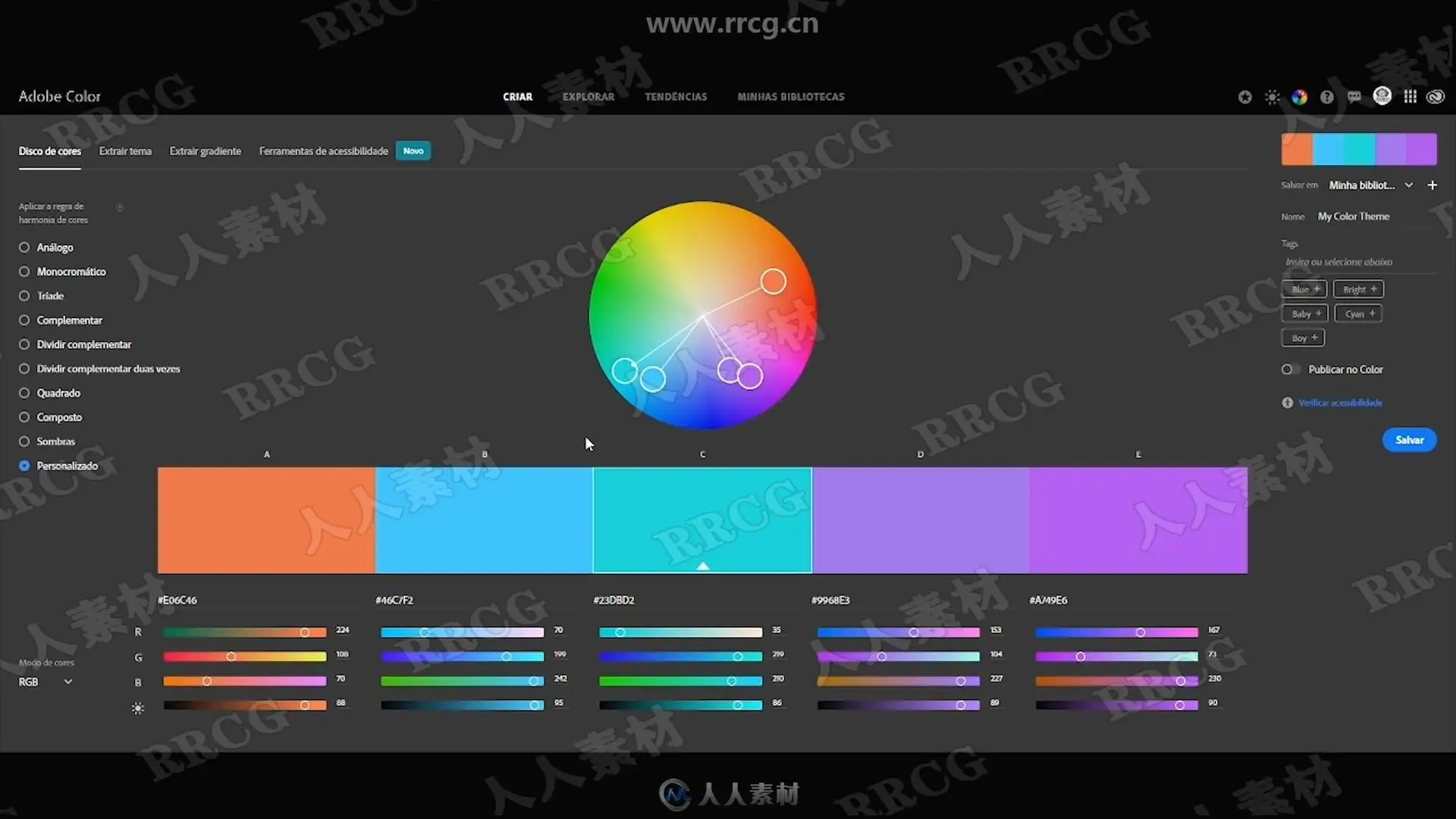Click the My Color Theme name field
This screenshot has height=819, width=1456.
tap(1354, 217)
